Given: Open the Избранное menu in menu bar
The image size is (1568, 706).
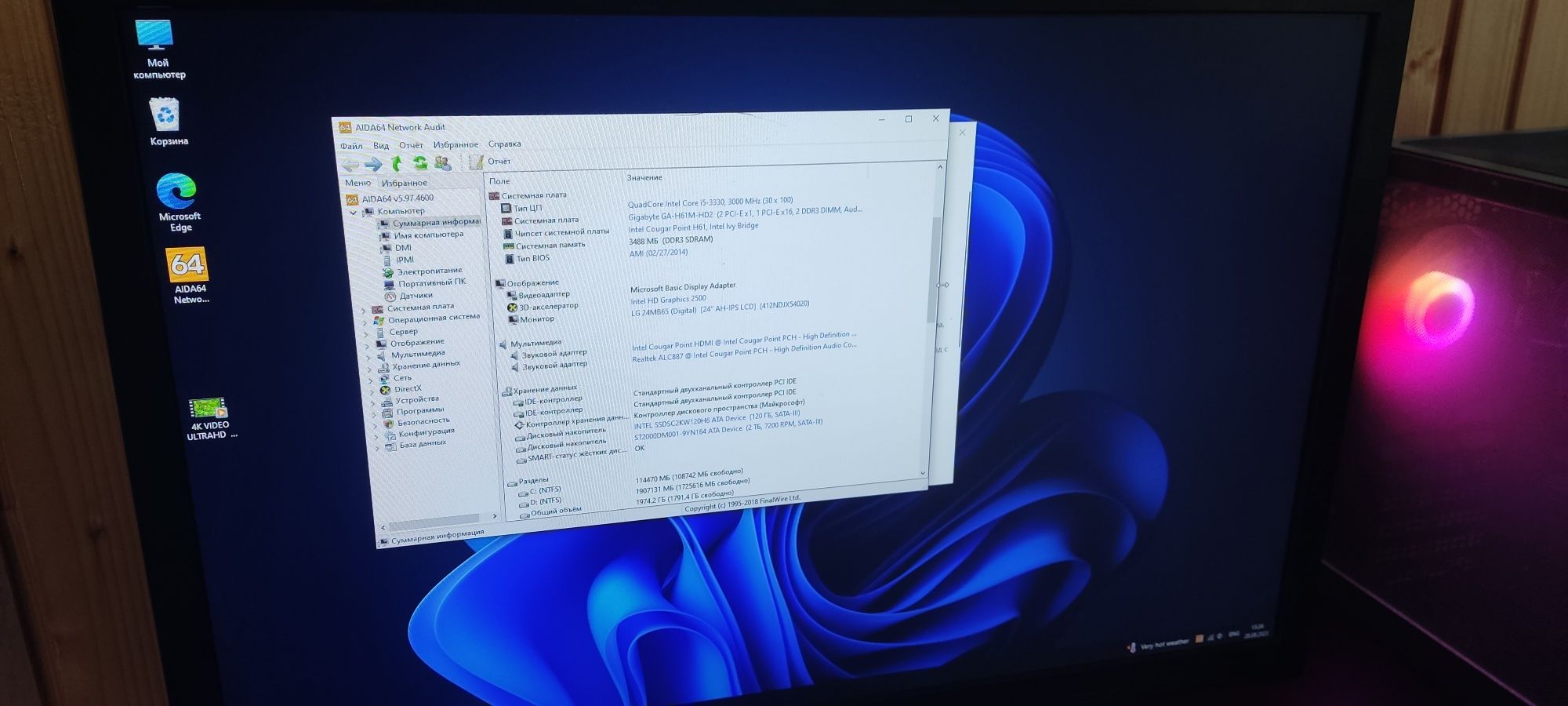Looking at the screenshot, I should 456,144.
